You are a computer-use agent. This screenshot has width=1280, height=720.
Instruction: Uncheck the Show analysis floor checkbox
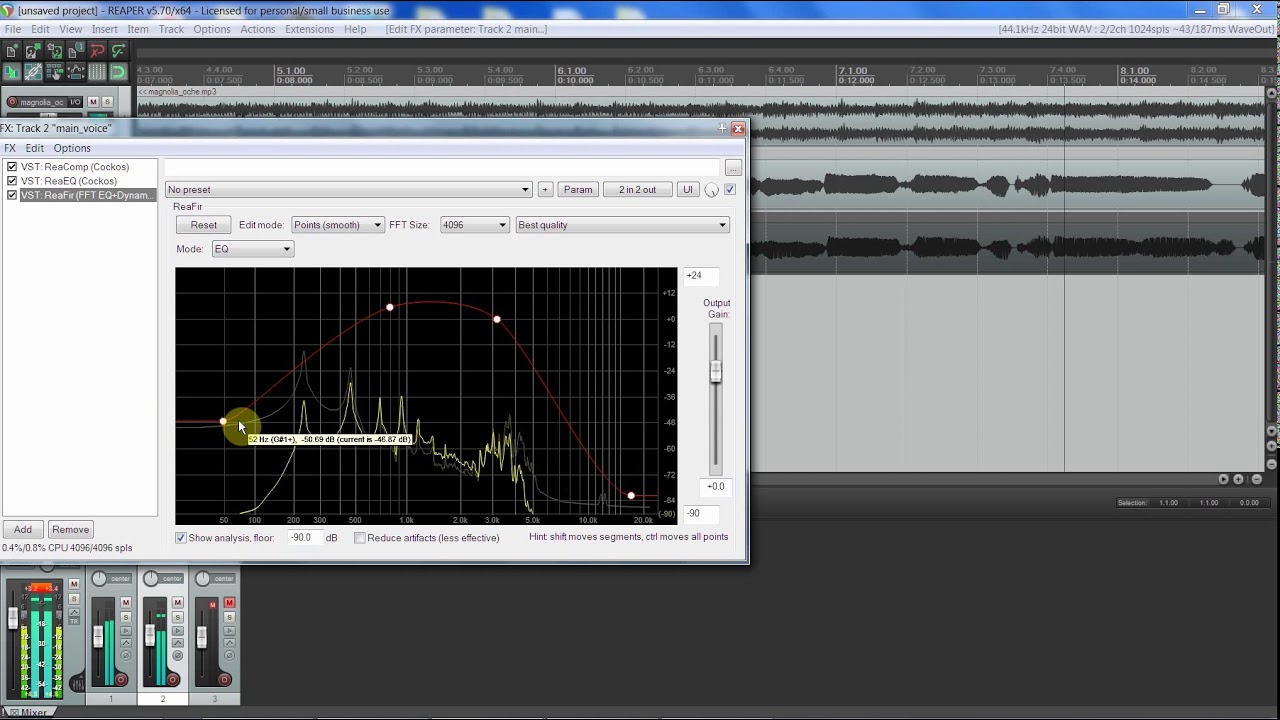(x=181, y=538)
